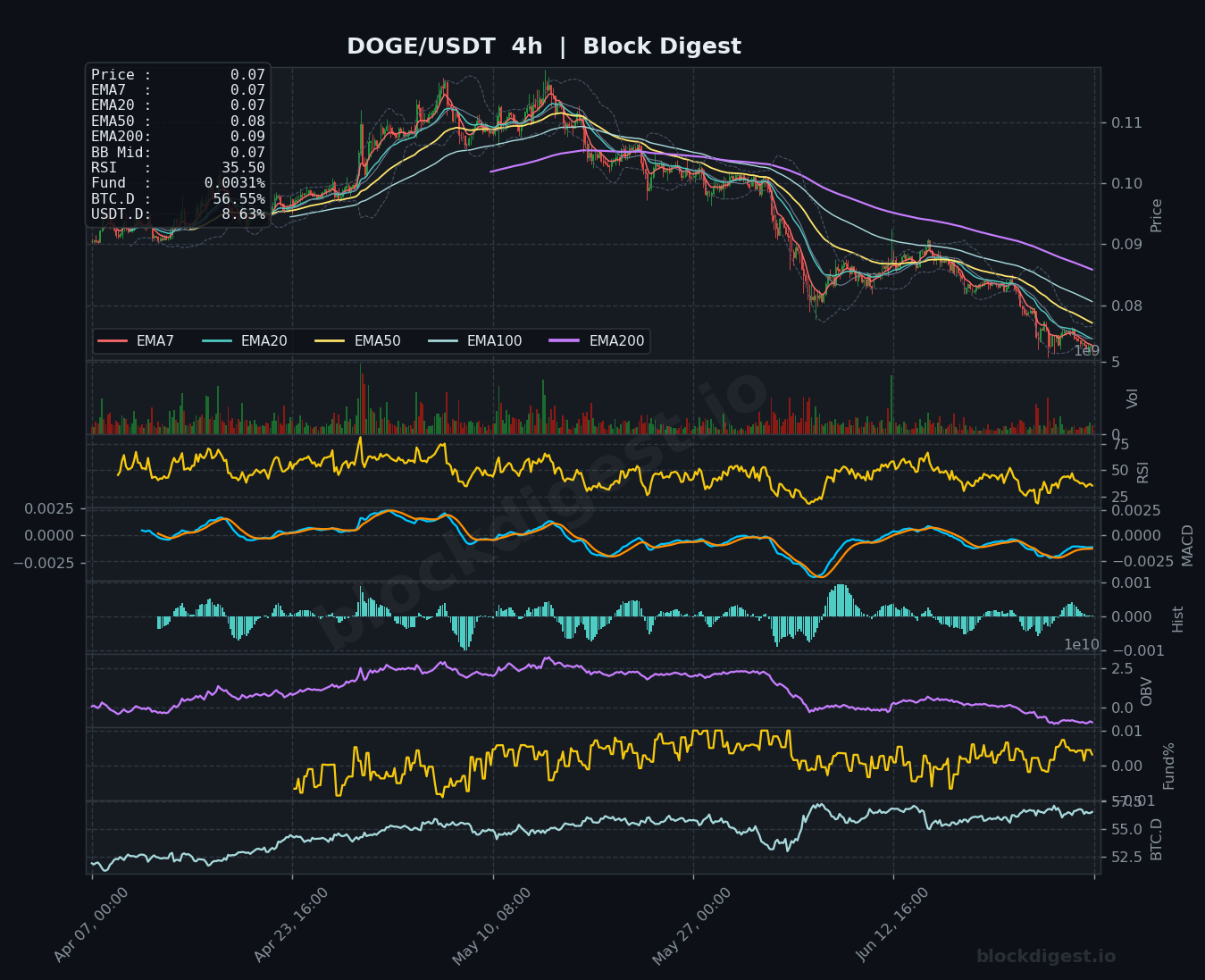1205x980 pixels.
Task: Select the EMA100 legend entry
Action: (x=475, y=341)
